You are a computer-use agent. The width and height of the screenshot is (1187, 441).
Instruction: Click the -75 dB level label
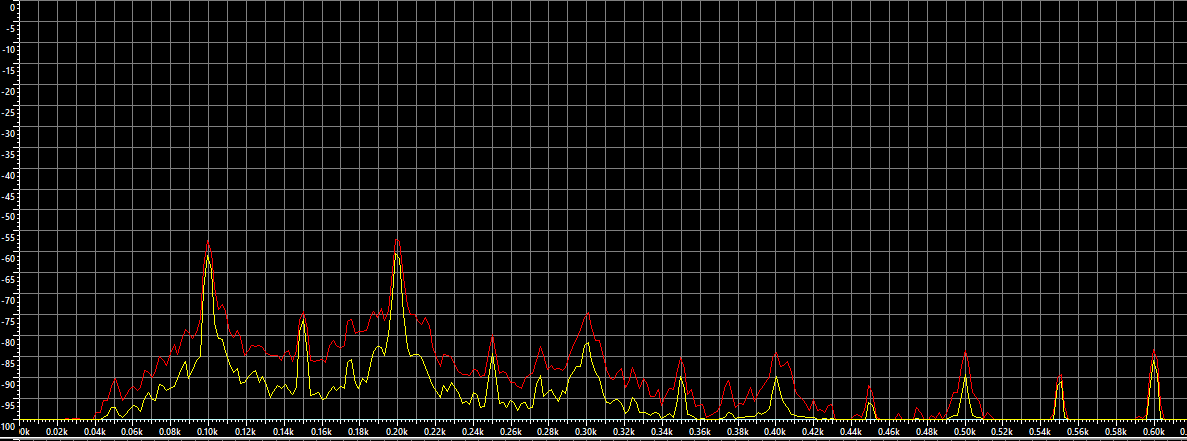[13, 322]
